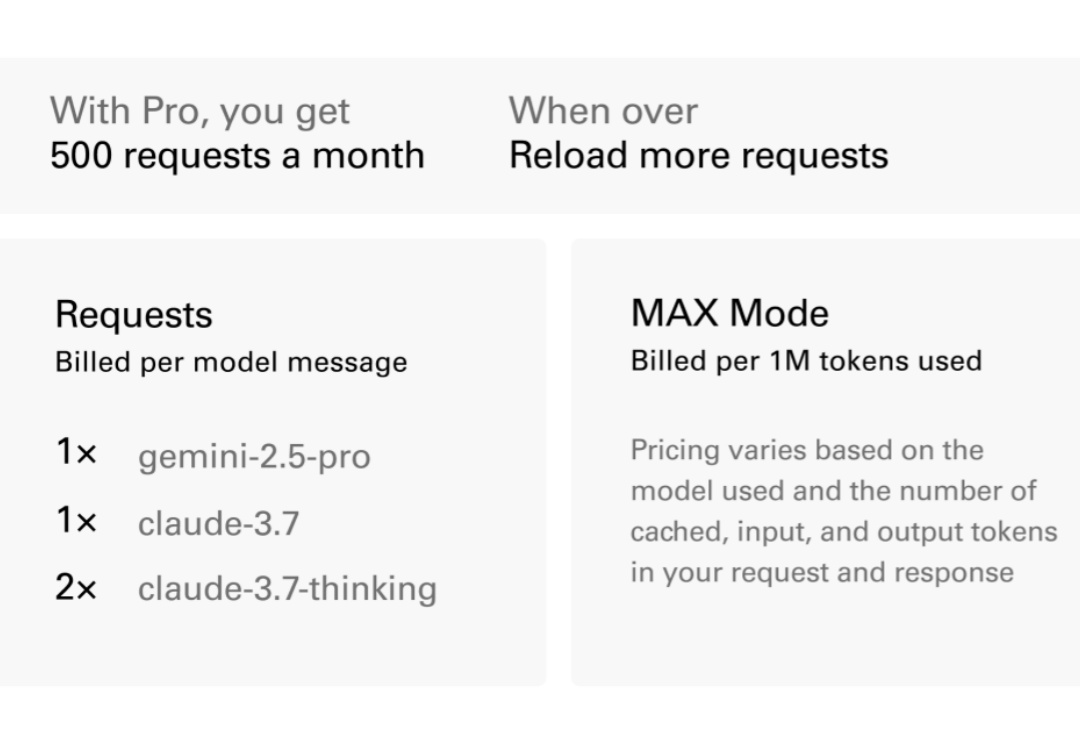The image size is (1080, 744).
Task: Click the 'cached, input, and output tokens' line
Action: coord(844,532)
